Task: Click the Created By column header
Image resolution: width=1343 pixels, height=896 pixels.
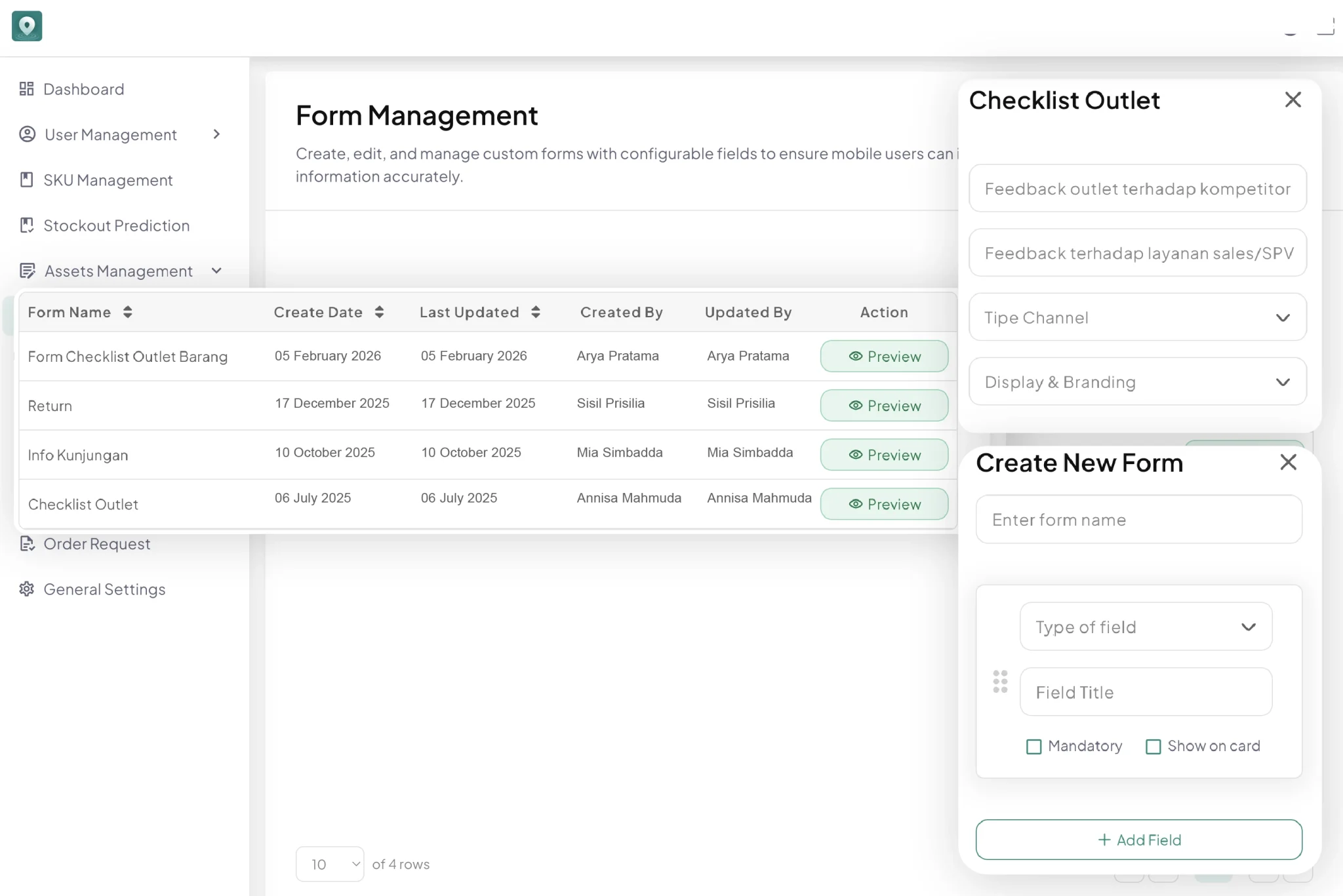Action: pos(622,313)
